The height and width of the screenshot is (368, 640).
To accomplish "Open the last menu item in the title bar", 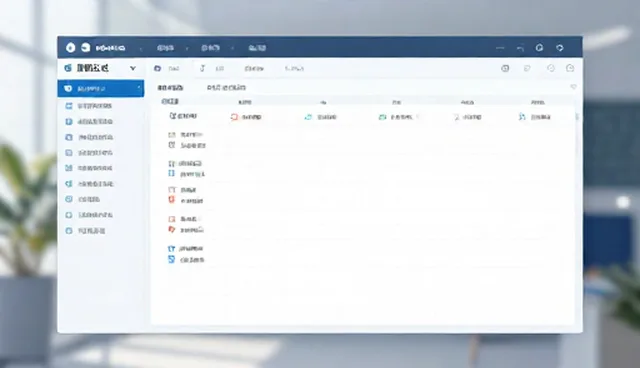I will 257,48.
